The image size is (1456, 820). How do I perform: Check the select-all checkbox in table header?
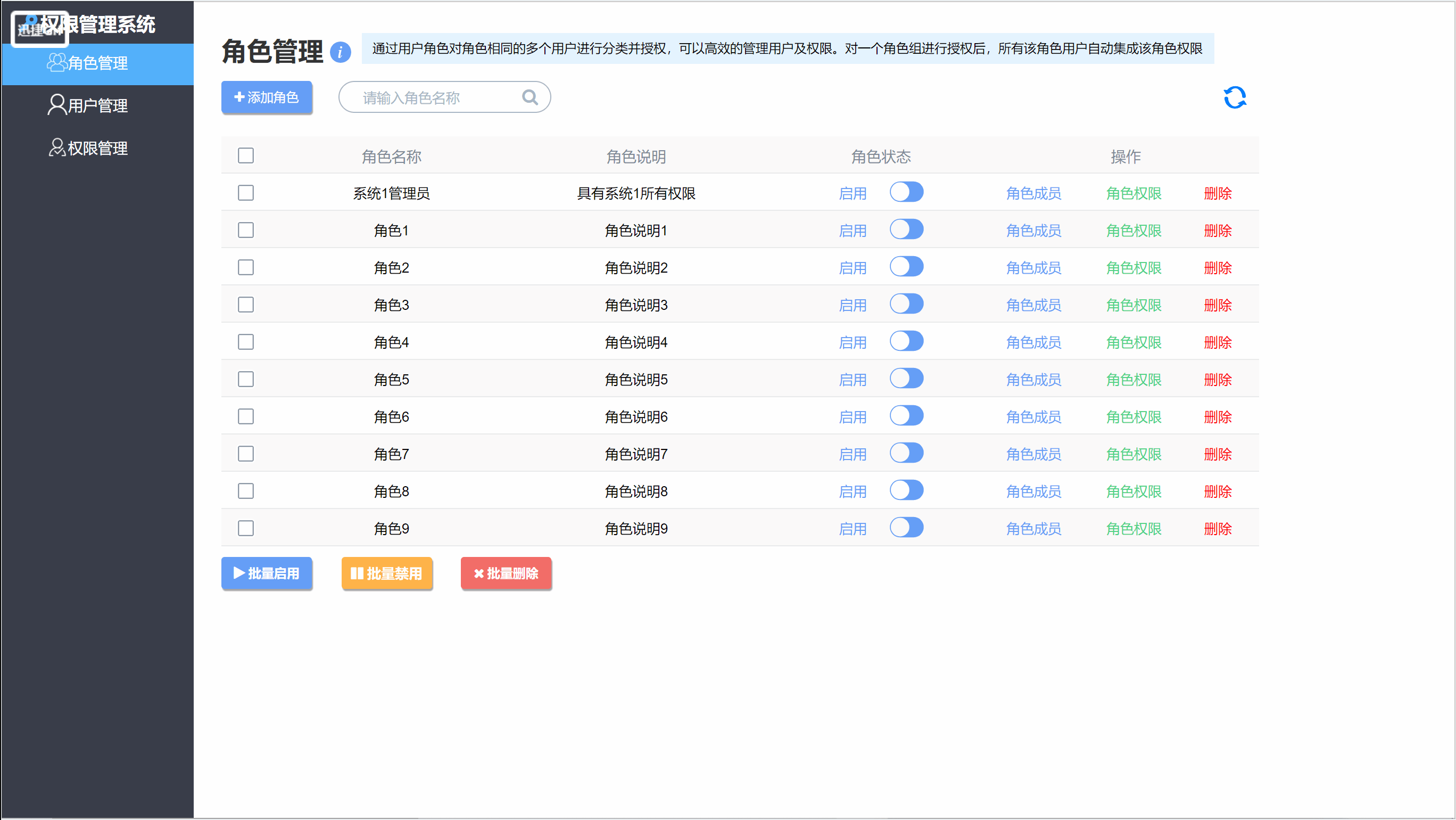point(246,155)
